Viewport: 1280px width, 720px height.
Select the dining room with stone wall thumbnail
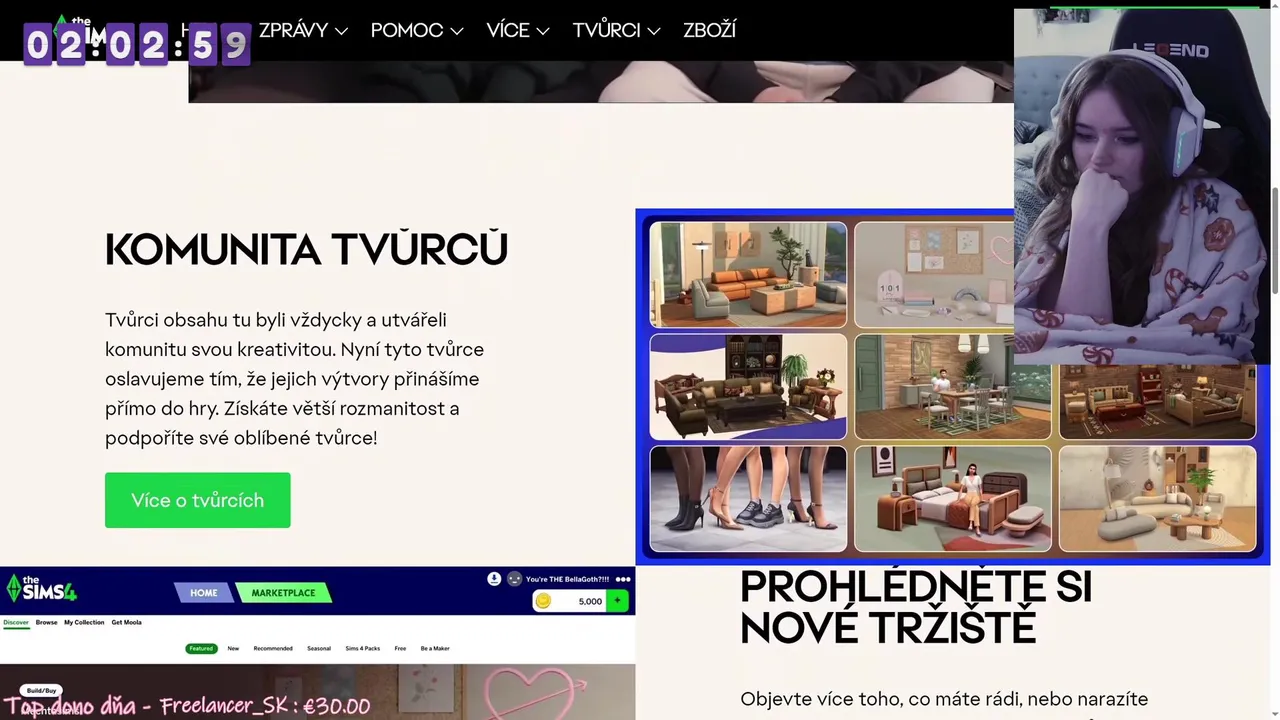coord(953,387)
